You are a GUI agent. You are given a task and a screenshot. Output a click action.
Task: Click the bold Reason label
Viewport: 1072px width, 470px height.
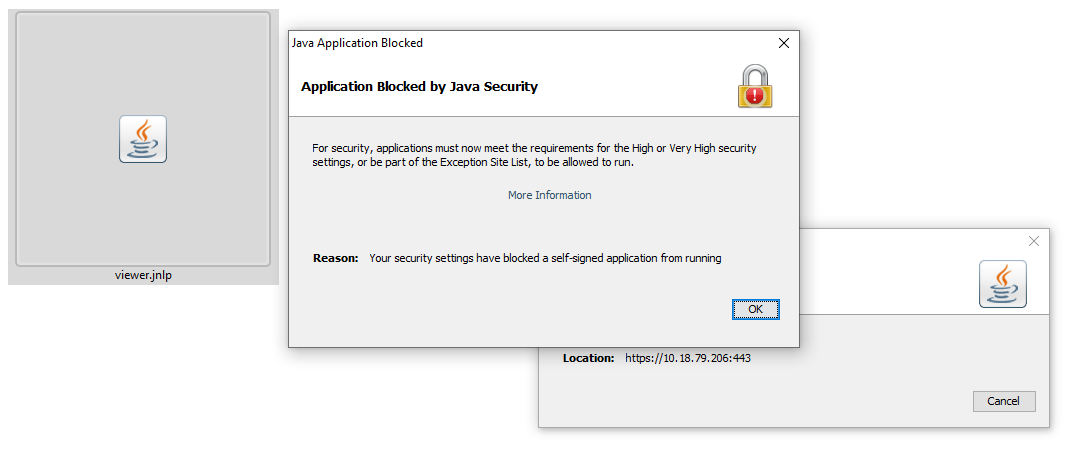click(336, 258)
